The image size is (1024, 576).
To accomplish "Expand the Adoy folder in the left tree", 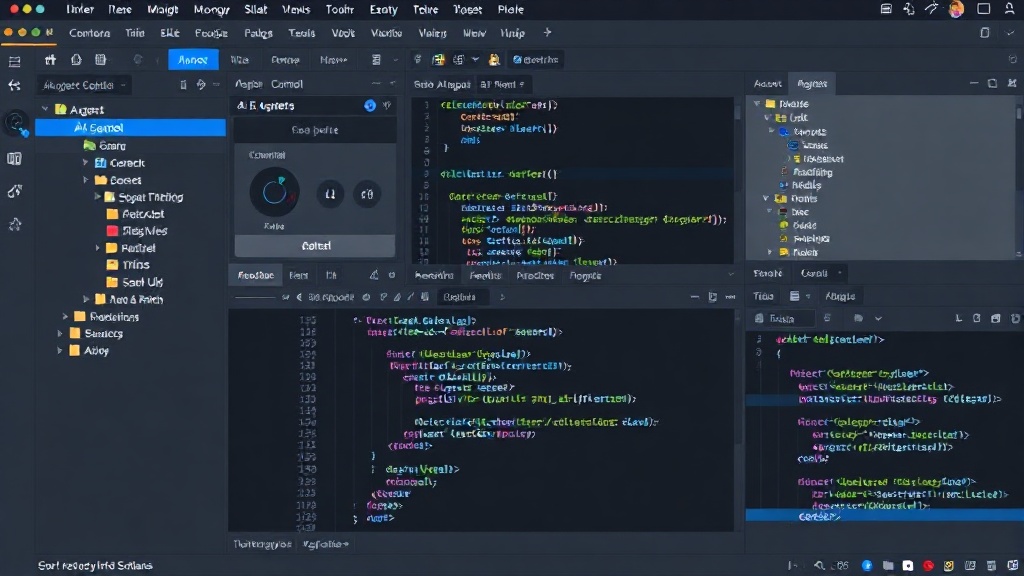I will pyautogui.click(x=60, y=351).
